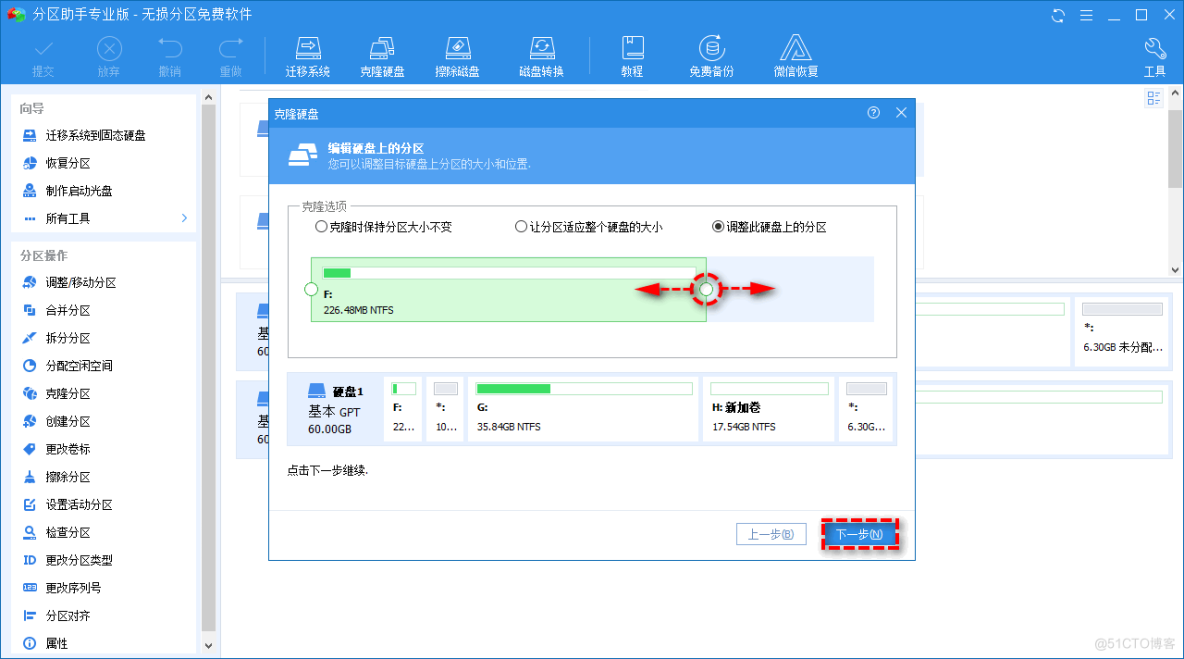This screenshot has width=1184, height=659.
Task: Choose 让分区适应整个硬盘的大小 radio option
Action: tap(521, 226)
